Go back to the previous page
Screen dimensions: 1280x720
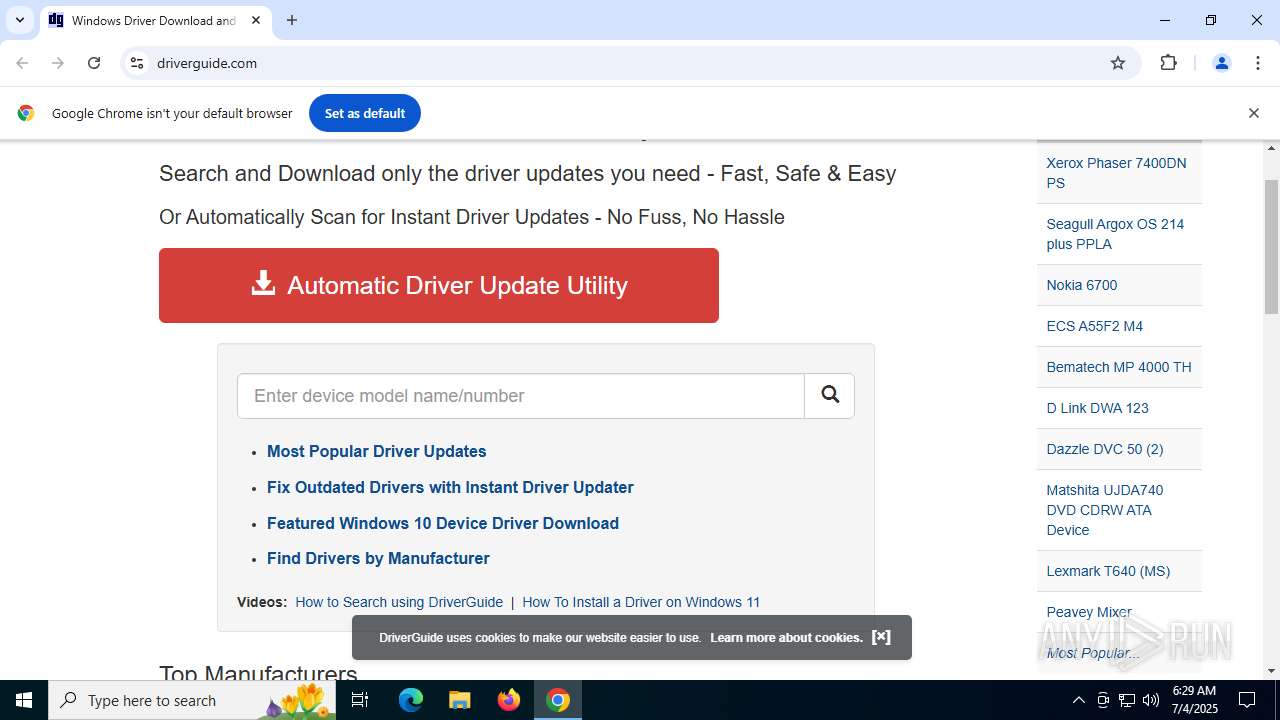pyautogui.click(x=22, y=63)
